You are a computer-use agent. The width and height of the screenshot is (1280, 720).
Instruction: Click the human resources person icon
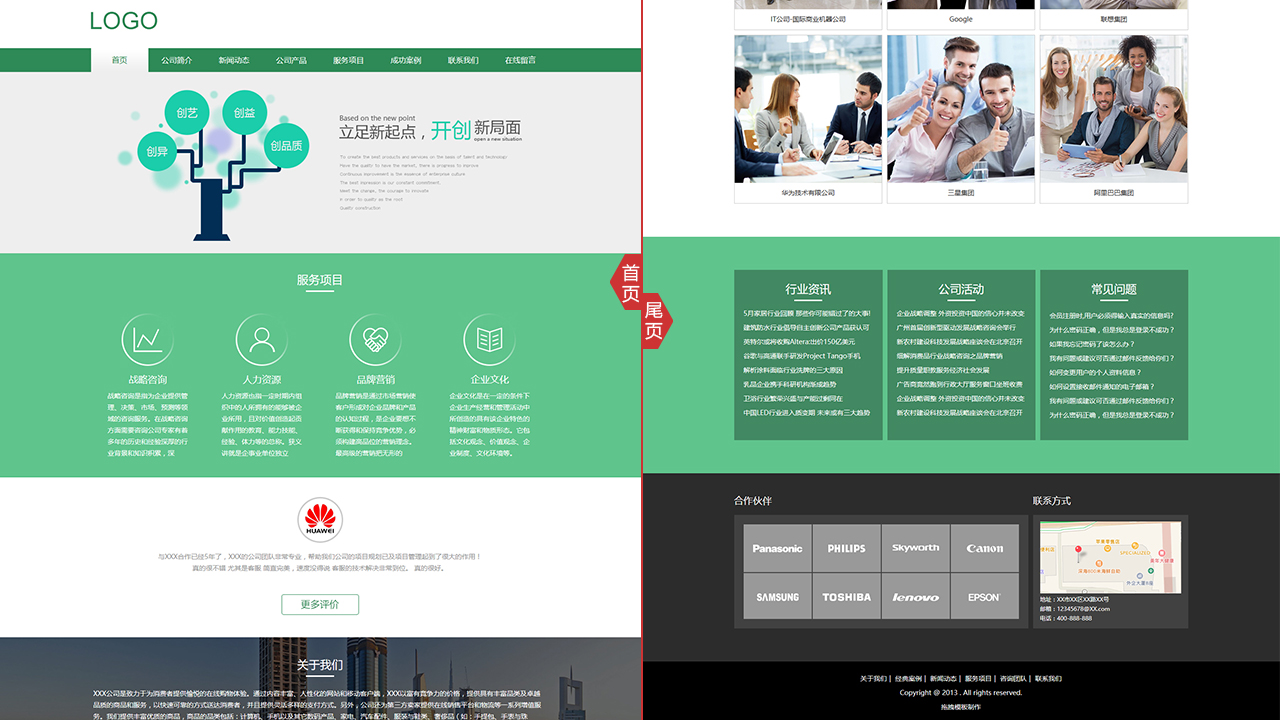262,340
